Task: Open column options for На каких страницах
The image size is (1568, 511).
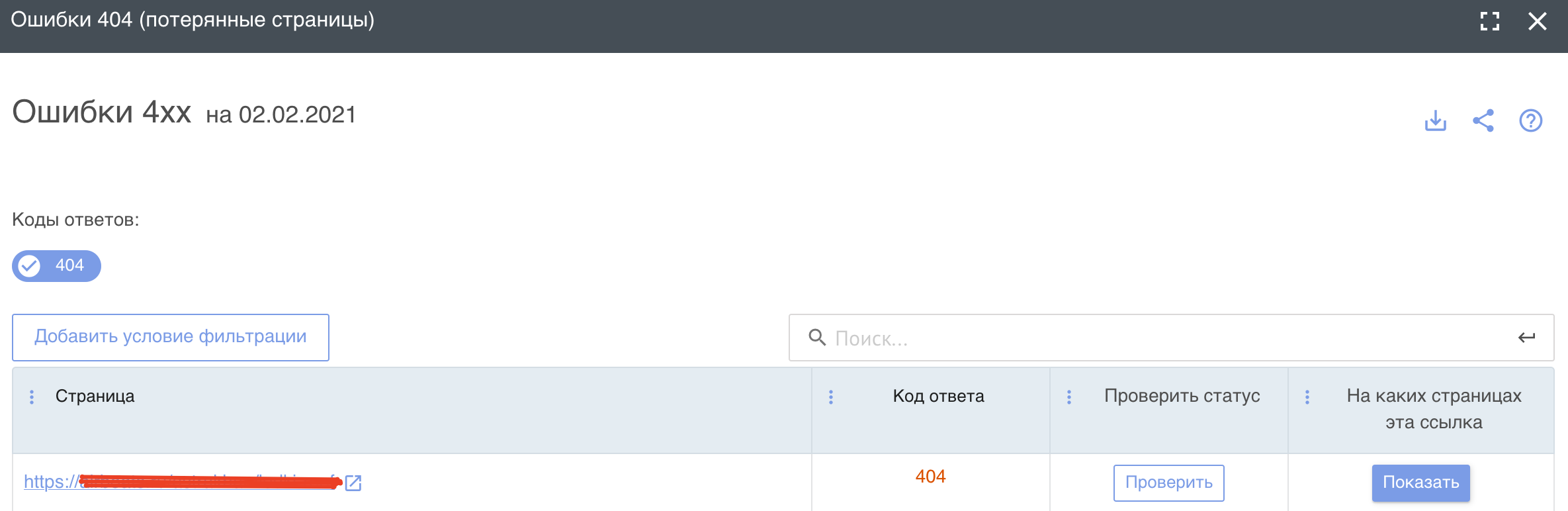Action: pos(1307,396)
